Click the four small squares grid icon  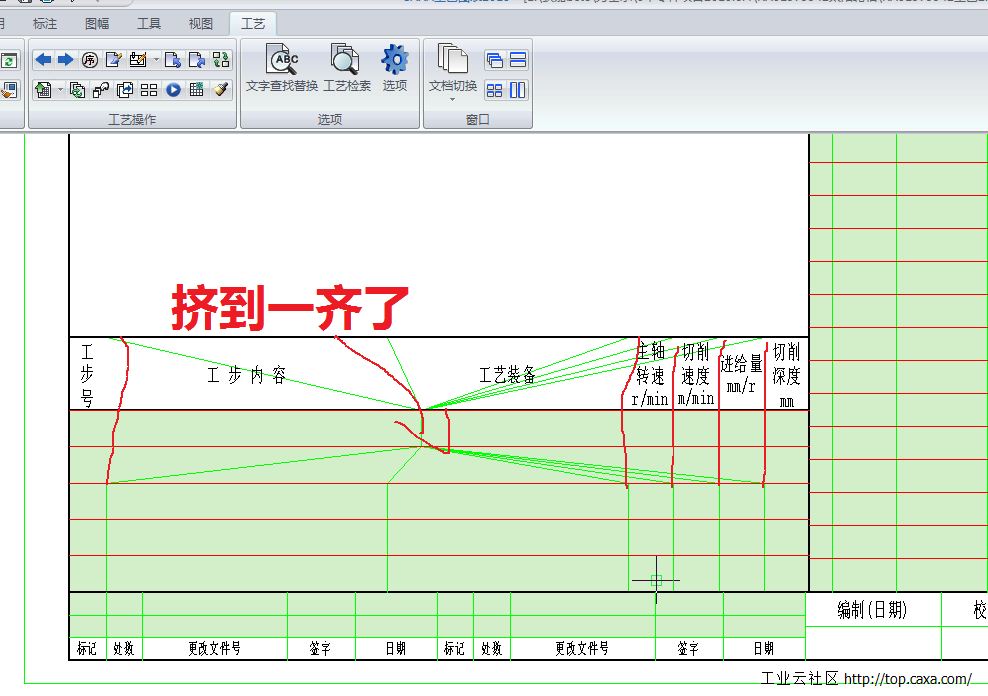149,90
